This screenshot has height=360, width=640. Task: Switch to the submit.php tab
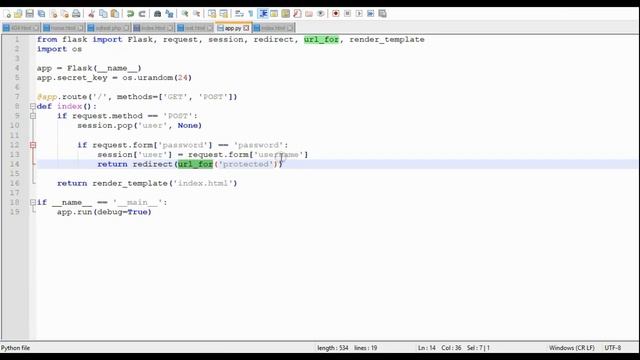coord(109,28)
